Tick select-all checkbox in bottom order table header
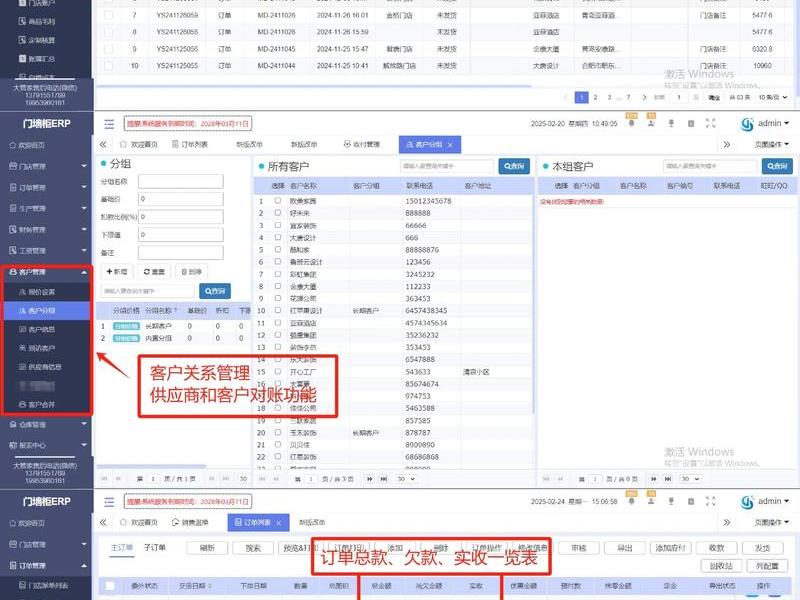 click(x=109, y=586)
